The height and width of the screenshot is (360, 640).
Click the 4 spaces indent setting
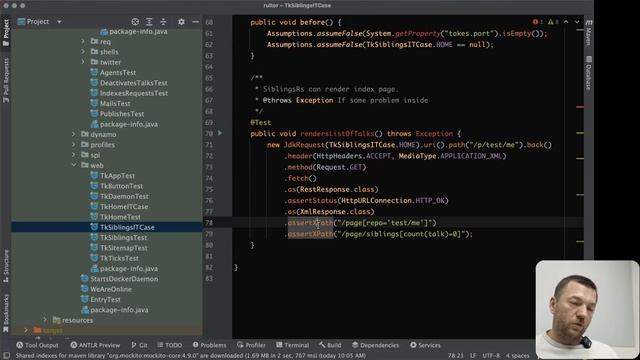(x=518, y=356)
